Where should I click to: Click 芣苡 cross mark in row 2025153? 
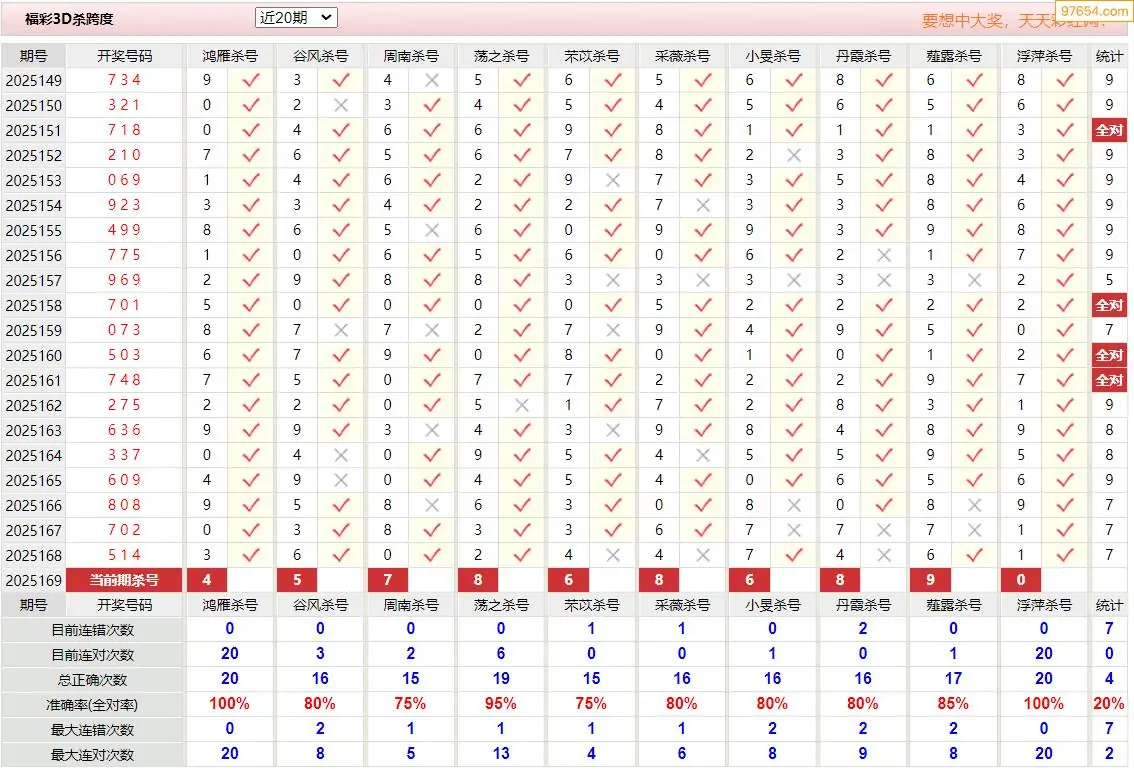tap(613, 180)
